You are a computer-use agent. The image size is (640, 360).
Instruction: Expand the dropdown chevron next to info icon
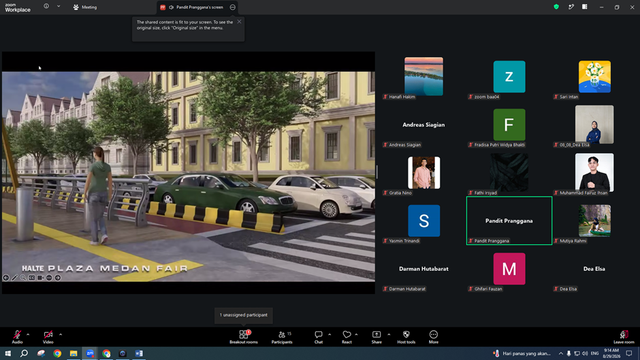click(x=58, y=6)
